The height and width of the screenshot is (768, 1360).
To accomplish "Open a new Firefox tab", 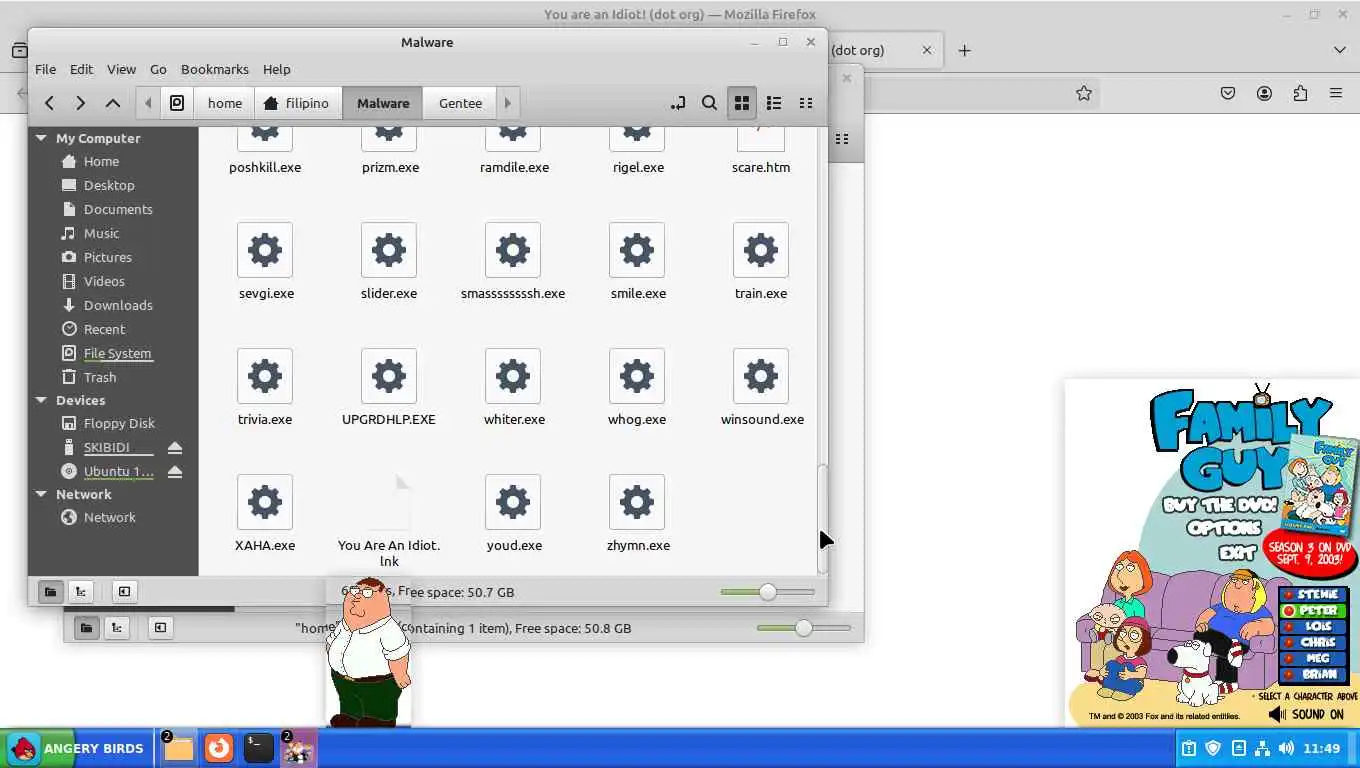I will 964,50.
